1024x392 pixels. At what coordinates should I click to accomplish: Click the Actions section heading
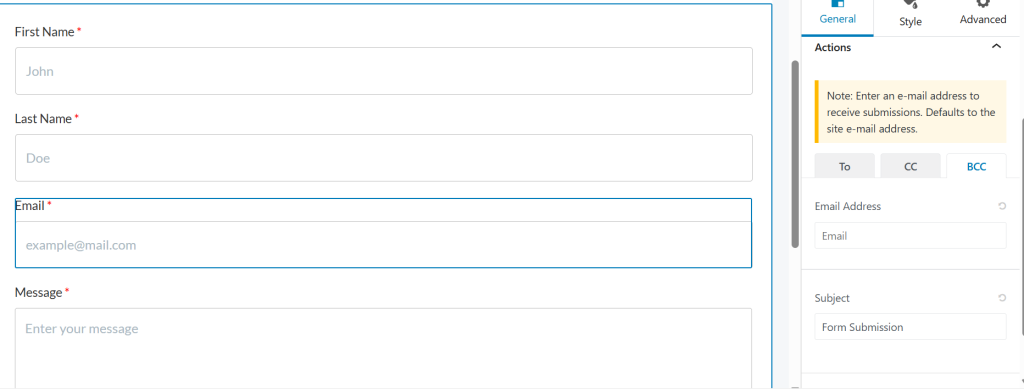pos(833,47)
